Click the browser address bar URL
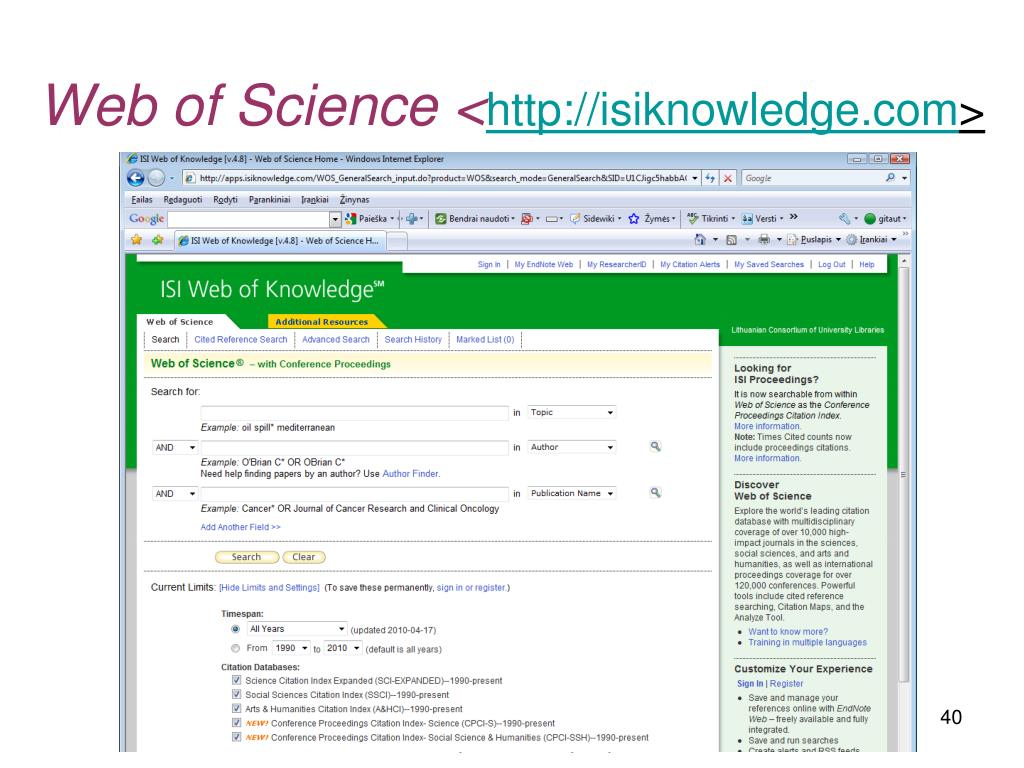Viewport: 1024px width, 768px height. 443,178
